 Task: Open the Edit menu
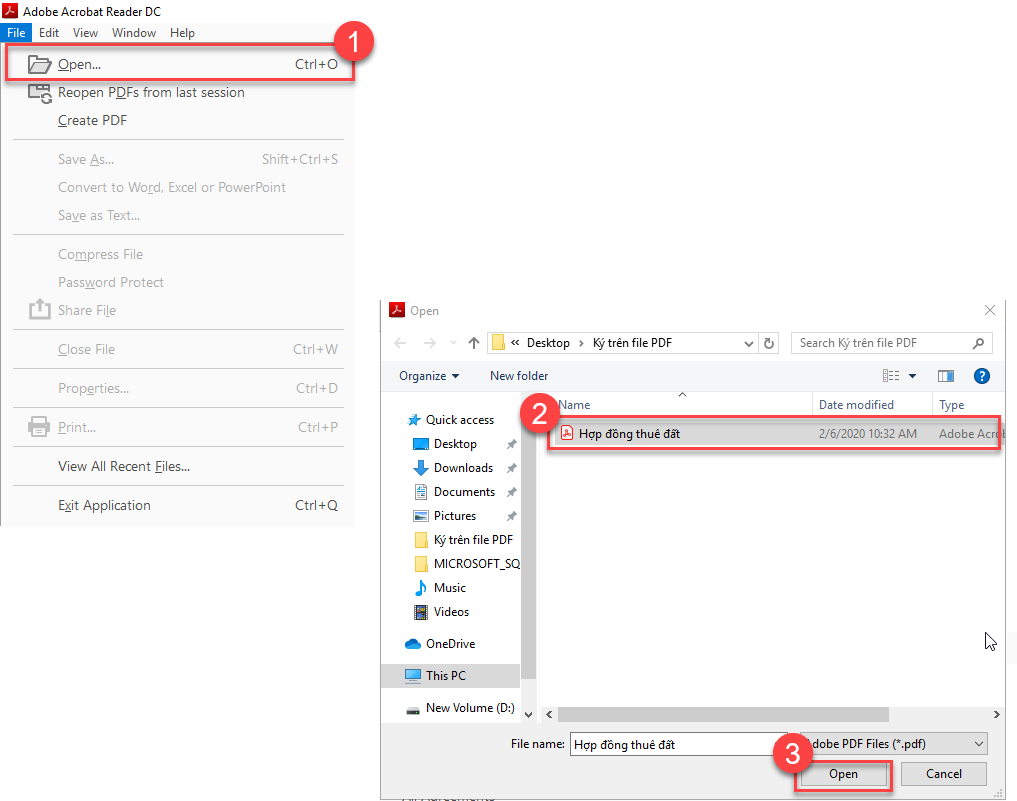49,32
